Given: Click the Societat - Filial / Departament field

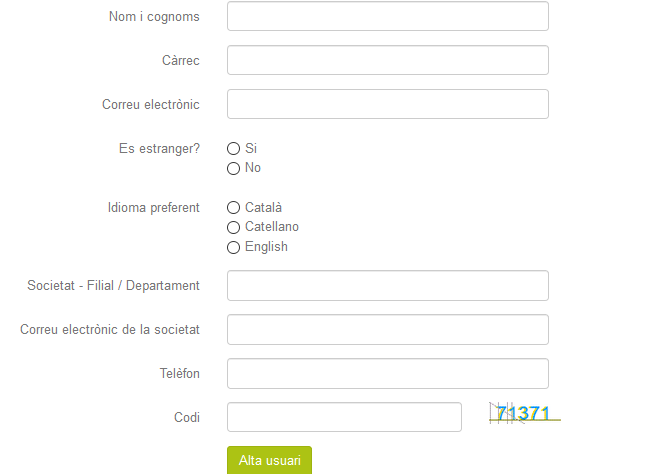Looking at the screenshot, I should click(387, 286).
